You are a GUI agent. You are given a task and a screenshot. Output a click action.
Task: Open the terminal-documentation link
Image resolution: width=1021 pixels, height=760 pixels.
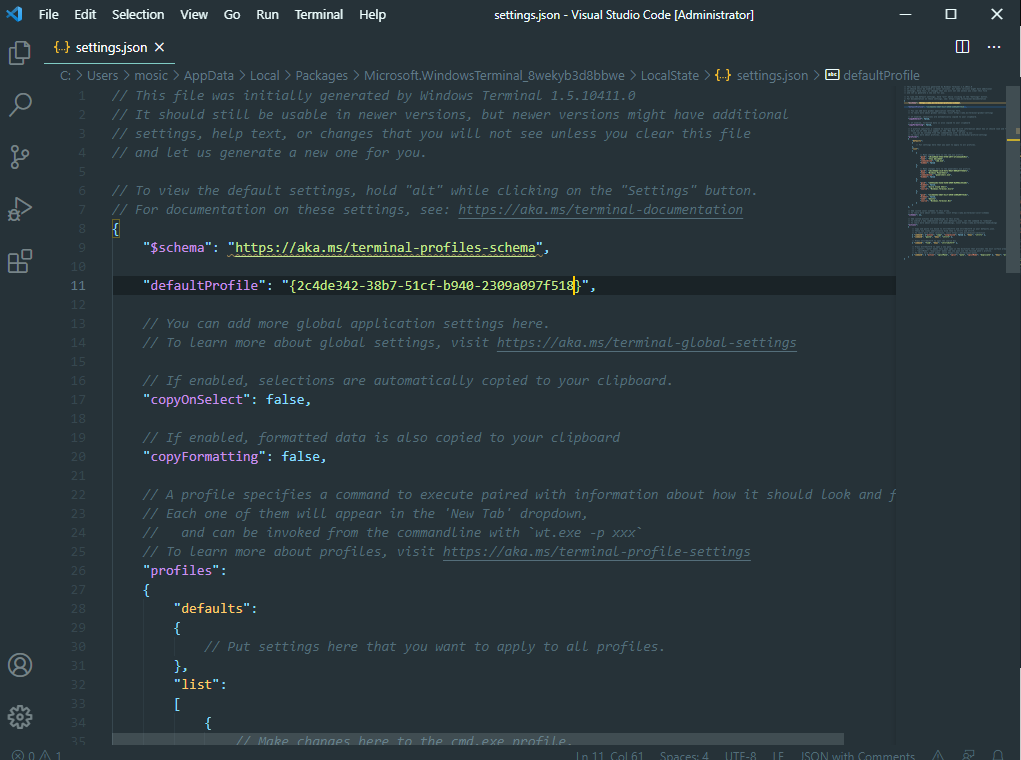600,210
